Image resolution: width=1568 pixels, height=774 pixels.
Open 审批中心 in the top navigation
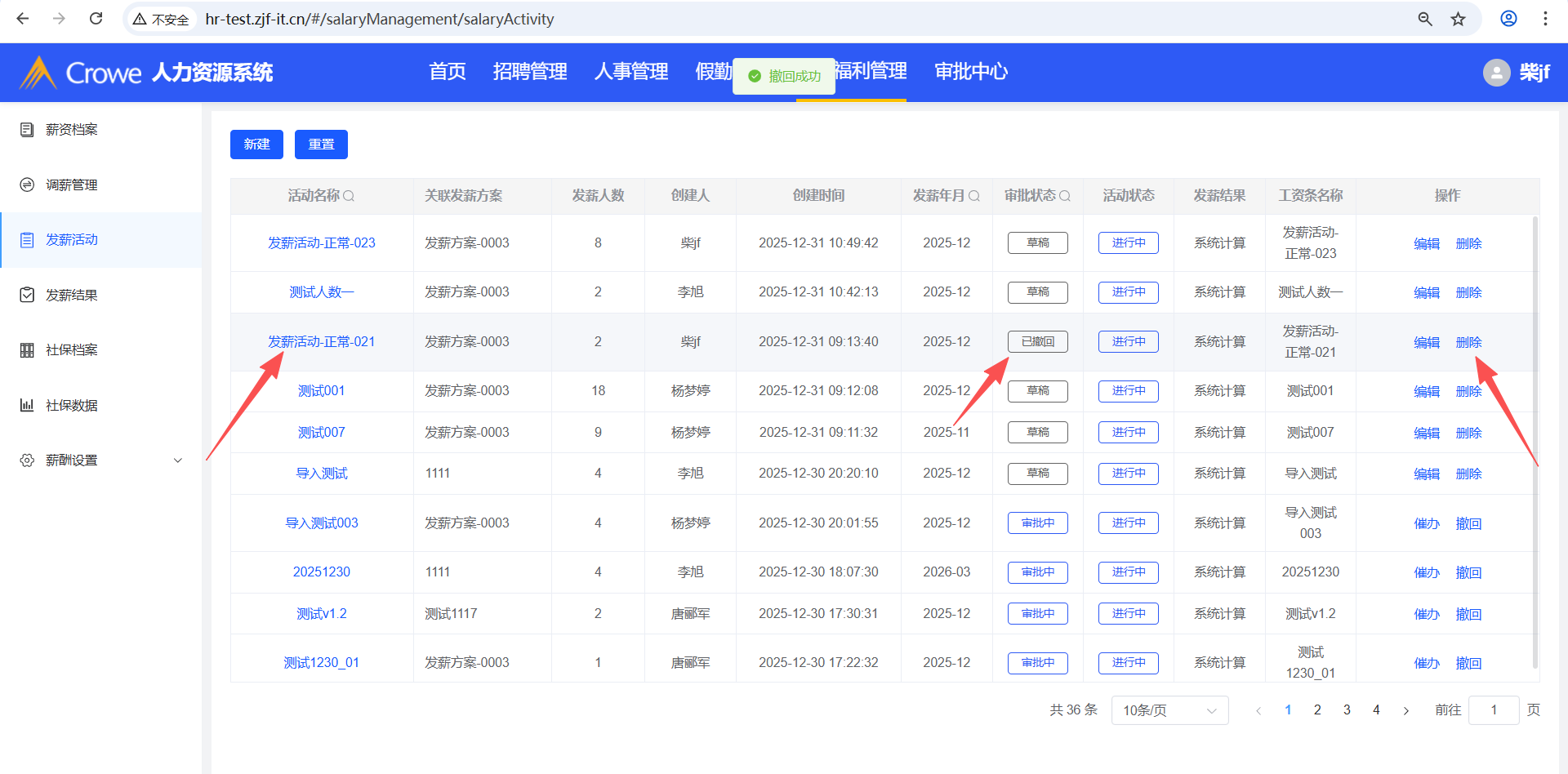(x=970, y=72)
